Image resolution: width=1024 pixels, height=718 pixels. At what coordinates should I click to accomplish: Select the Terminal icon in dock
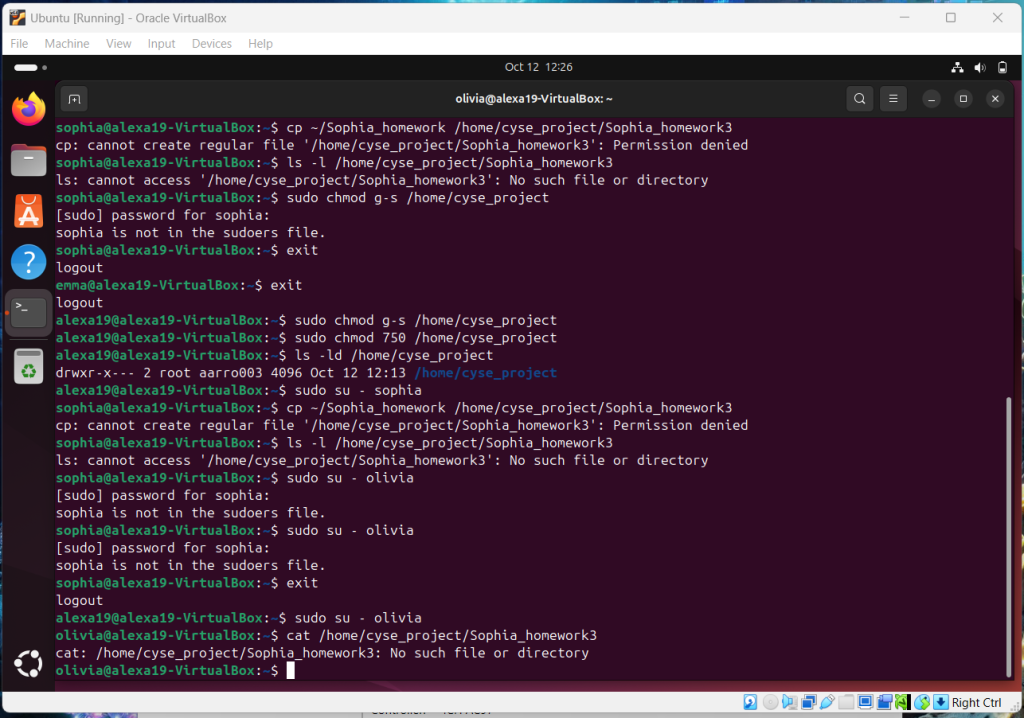29,313
